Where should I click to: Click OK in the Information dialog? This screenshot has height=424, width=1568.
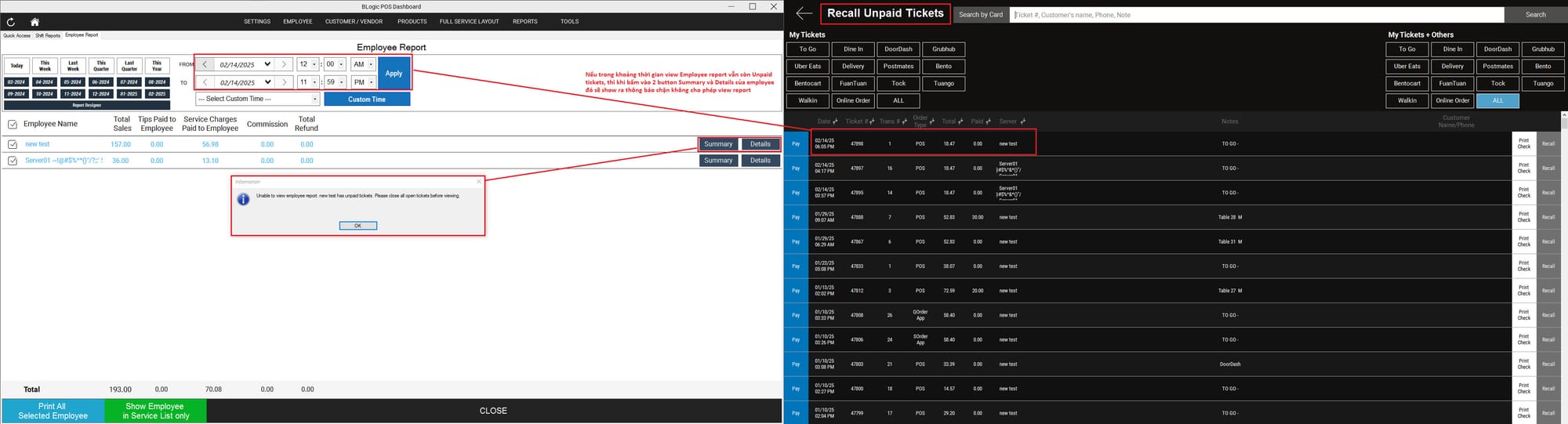(358, 226)
